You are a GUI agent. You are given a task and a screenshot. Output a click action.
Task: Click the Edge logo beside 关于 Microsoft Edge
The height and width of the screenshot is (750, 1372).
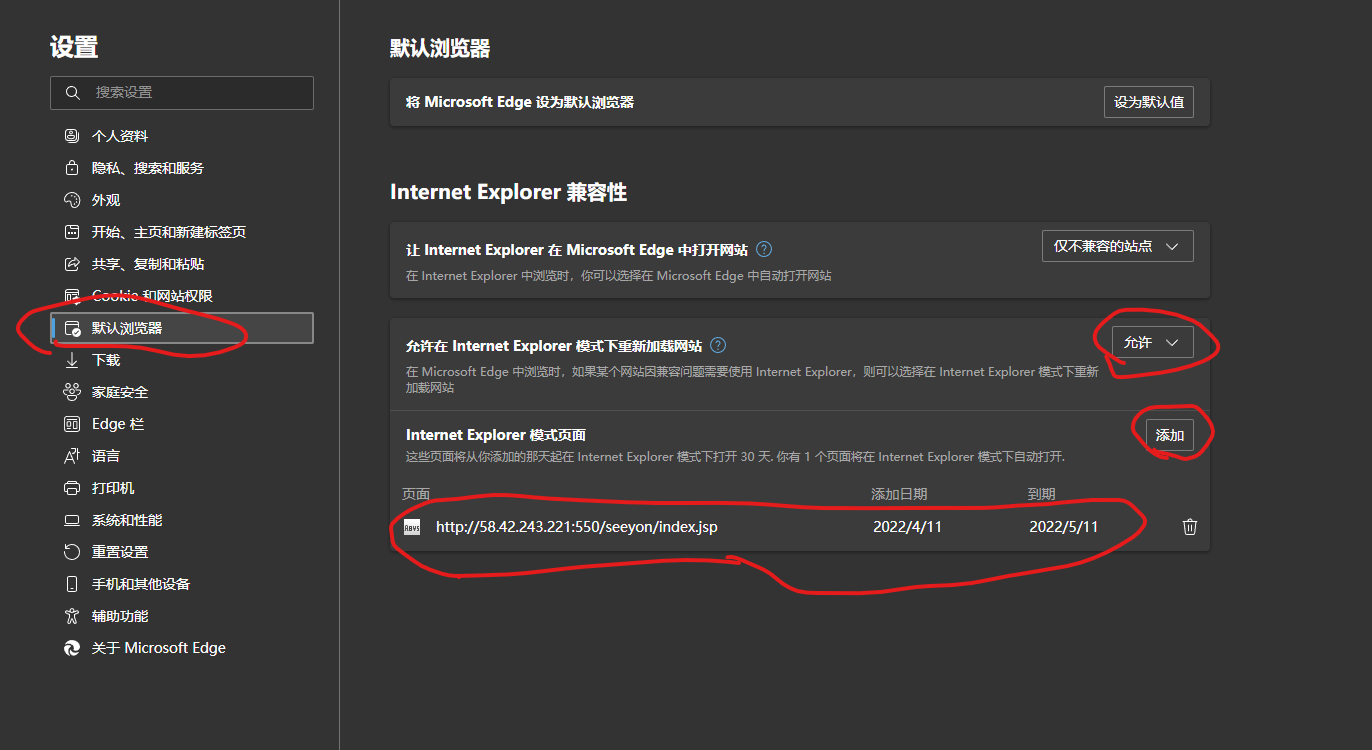tap(72, 648)
